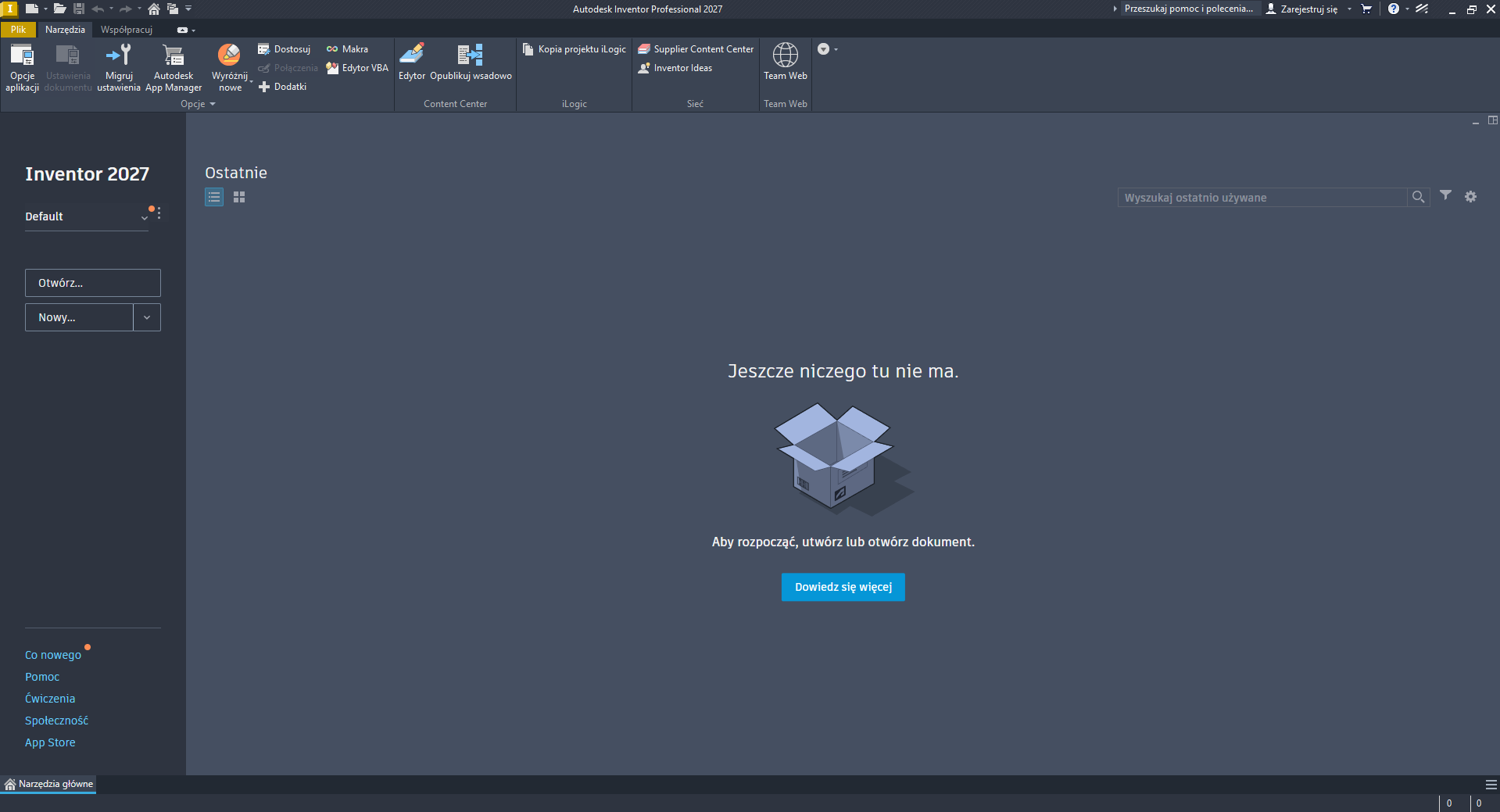Viewport: 1500px width, 812px height.
Task: Open the Ćwiczenia link
Action: 50,699
